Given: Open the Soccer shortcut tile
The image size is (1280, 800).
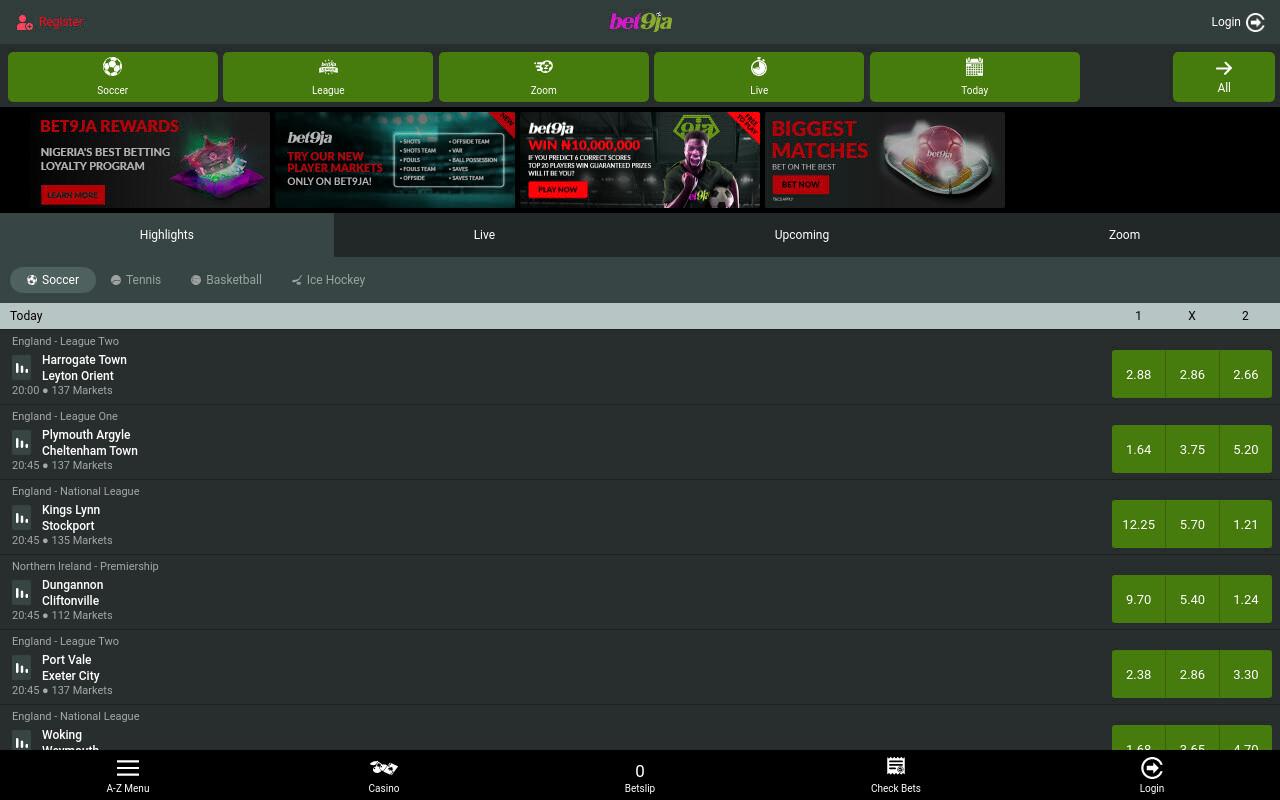Looking at the screenshot, I should click(113, 77).
